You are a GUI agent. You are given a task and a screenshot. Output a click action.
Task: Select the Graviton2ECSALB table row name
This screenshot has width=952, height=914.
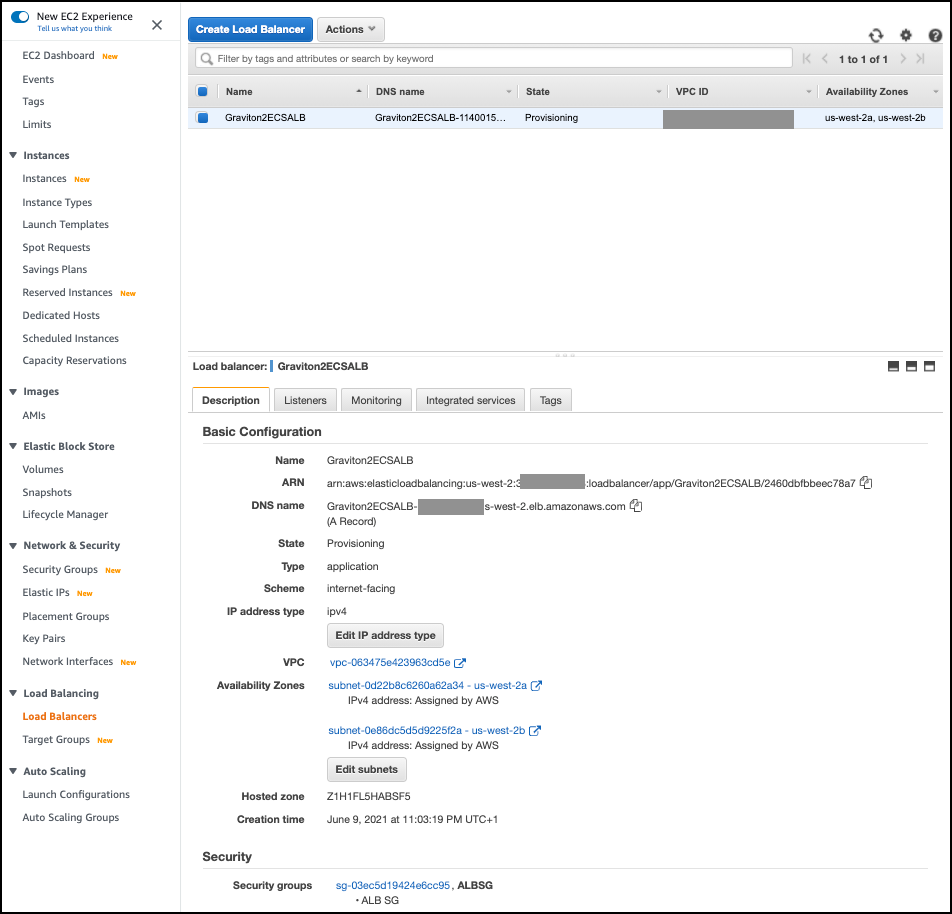point(265,118)
